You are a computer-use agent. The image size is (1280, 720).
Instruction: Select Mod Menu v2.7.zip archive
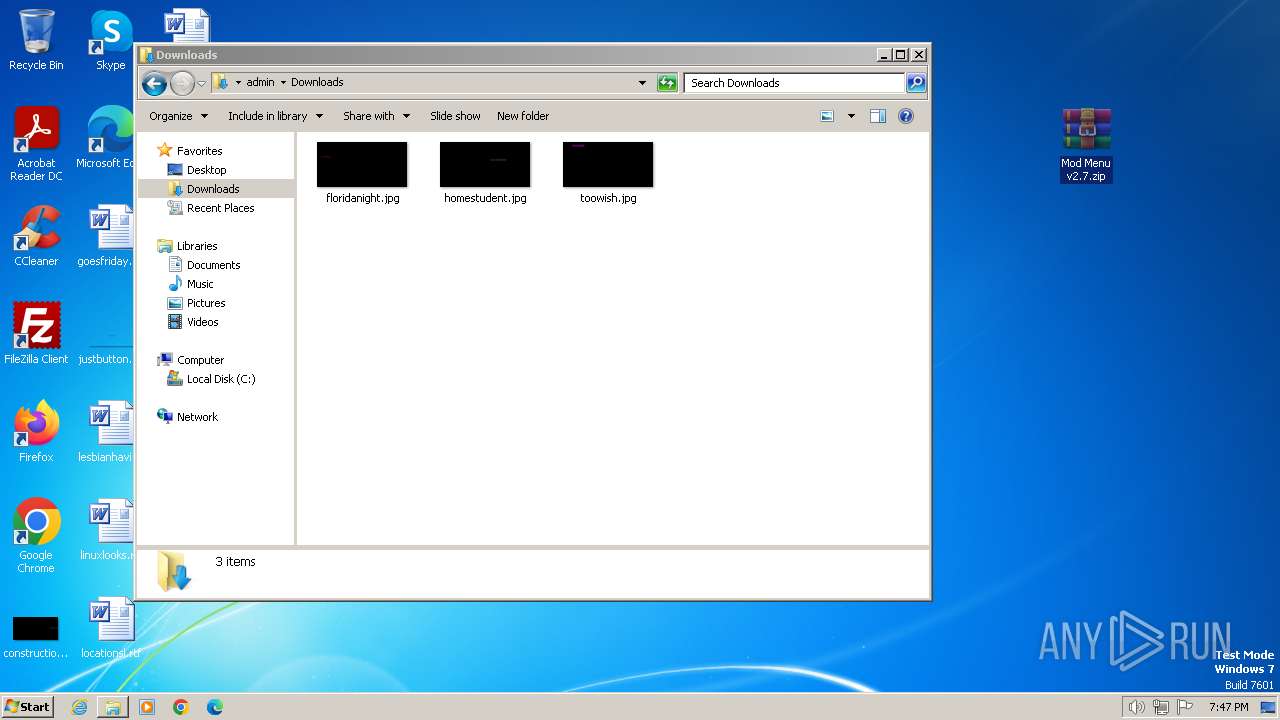pyautogui.click(x=1086, y=146)
